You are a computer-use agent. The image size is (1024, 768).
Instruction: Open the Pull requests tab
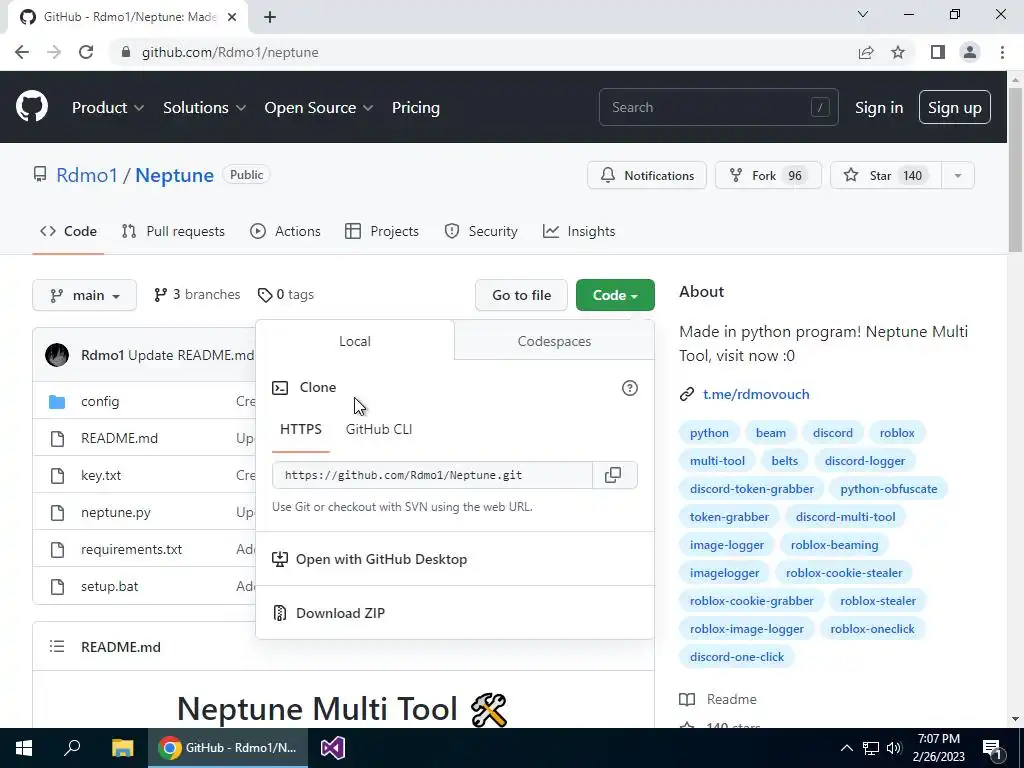point(173,231)
